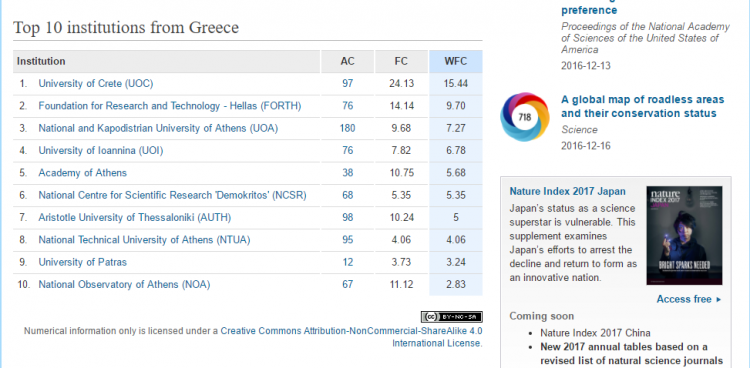Open the Creative Commons BY-NC-SA license badge
Screen dimensions: 750x368
click(452, 316)
